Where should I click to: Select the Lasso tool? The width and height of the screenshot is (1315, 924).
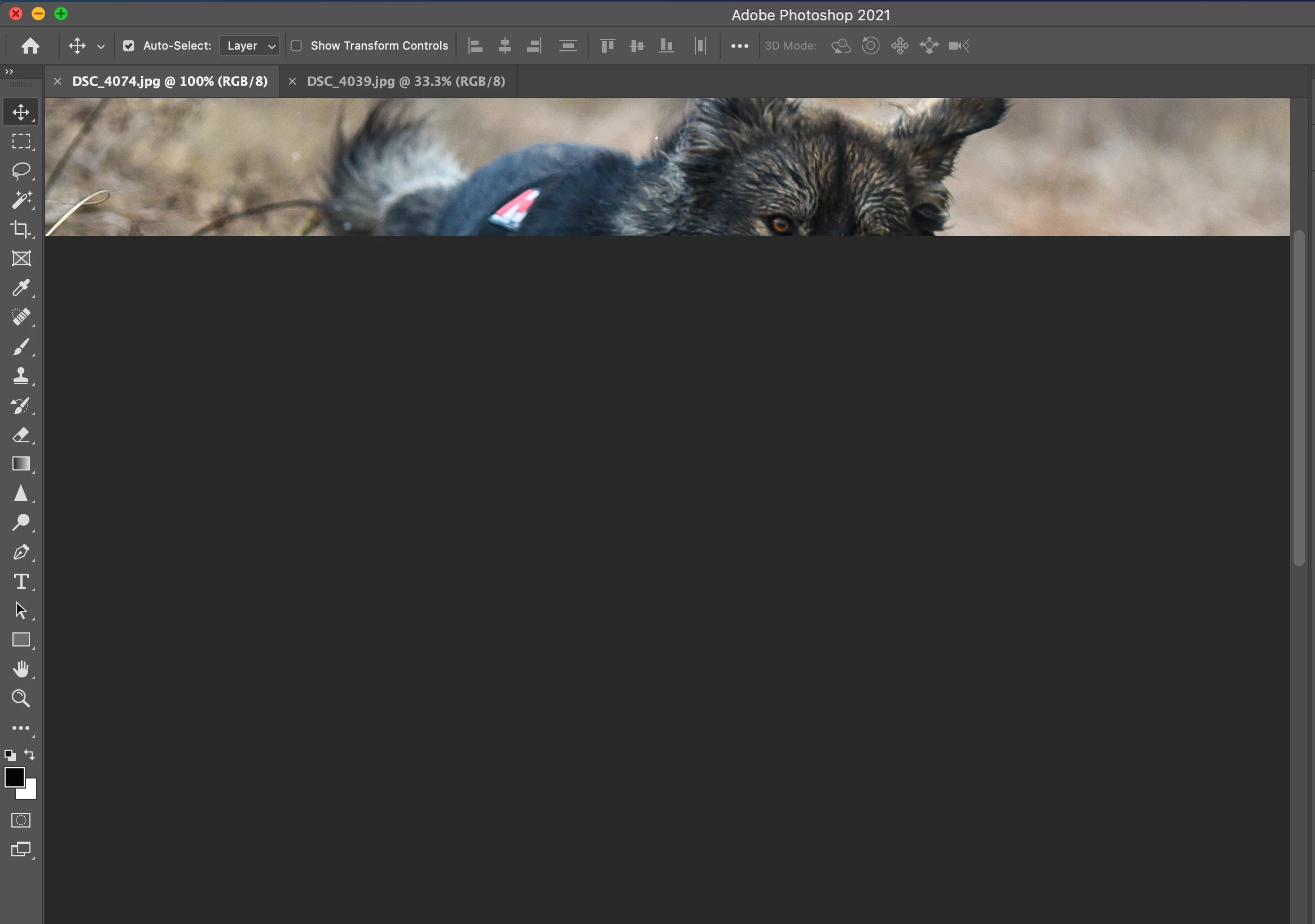click(21, 170)
